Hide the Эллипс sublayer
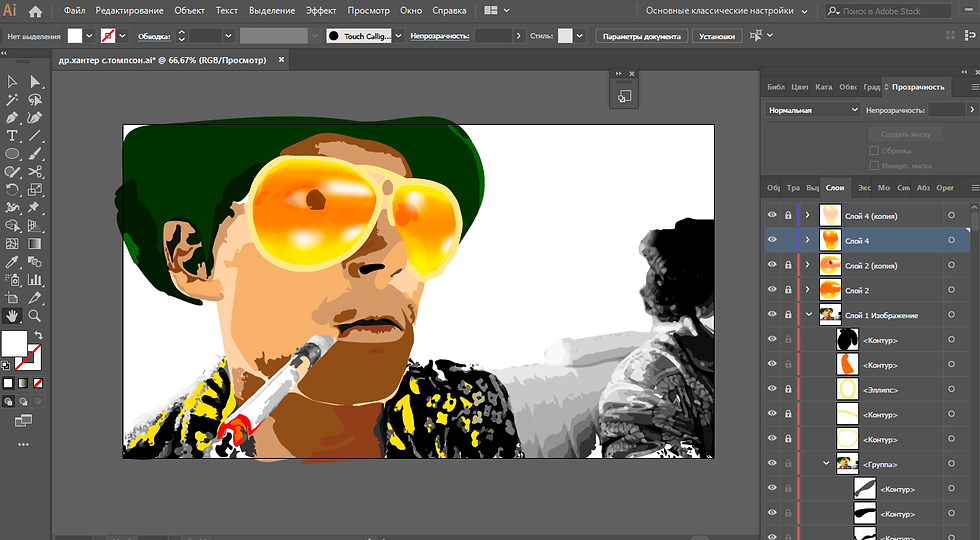The image size is (980, 540). tap(772, 389)
